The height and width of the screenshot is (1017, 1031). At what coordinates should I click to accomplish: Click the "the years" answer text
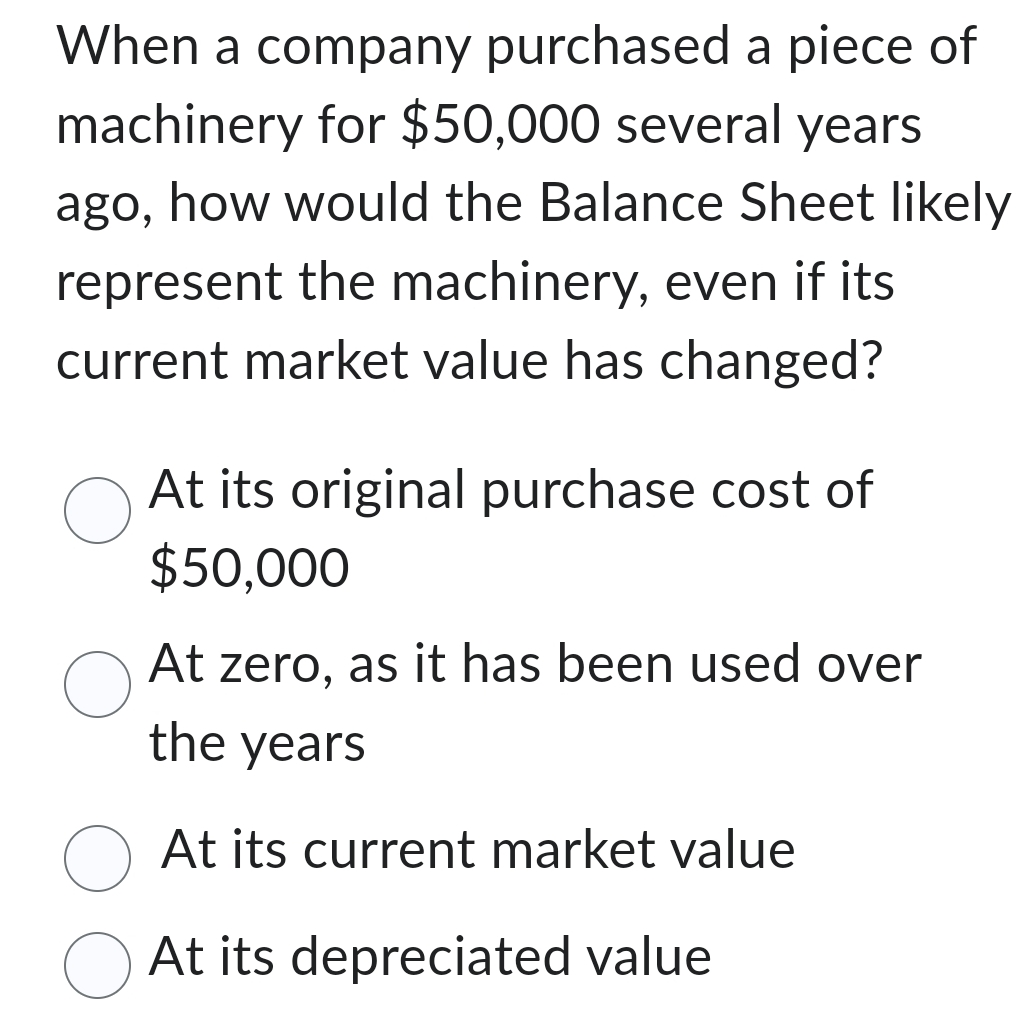coord(257,744)
